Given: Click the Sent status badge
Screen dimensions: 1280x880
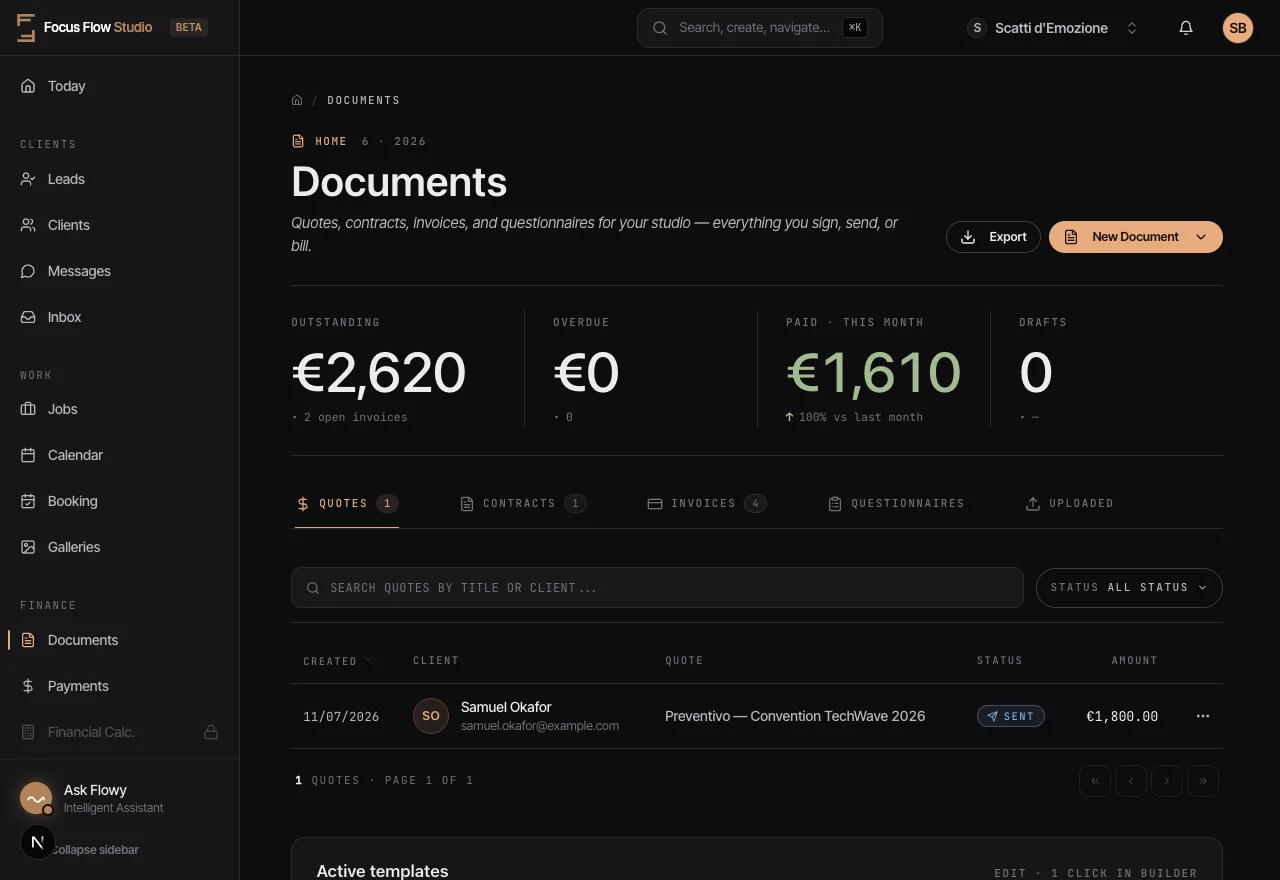Looking at the screenshot, I should point(1011,716).
